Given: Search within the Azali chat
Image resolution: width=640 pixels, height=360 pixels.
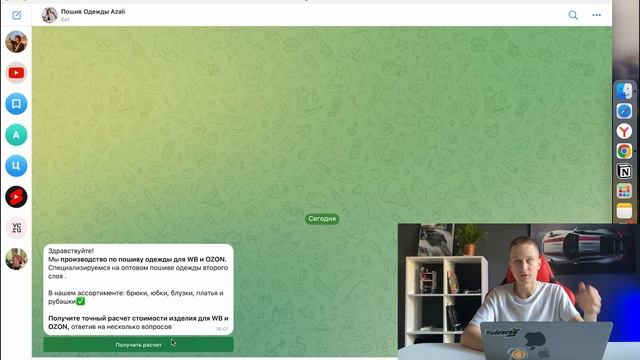Looking at the screenshot, I should click(573, 15).
